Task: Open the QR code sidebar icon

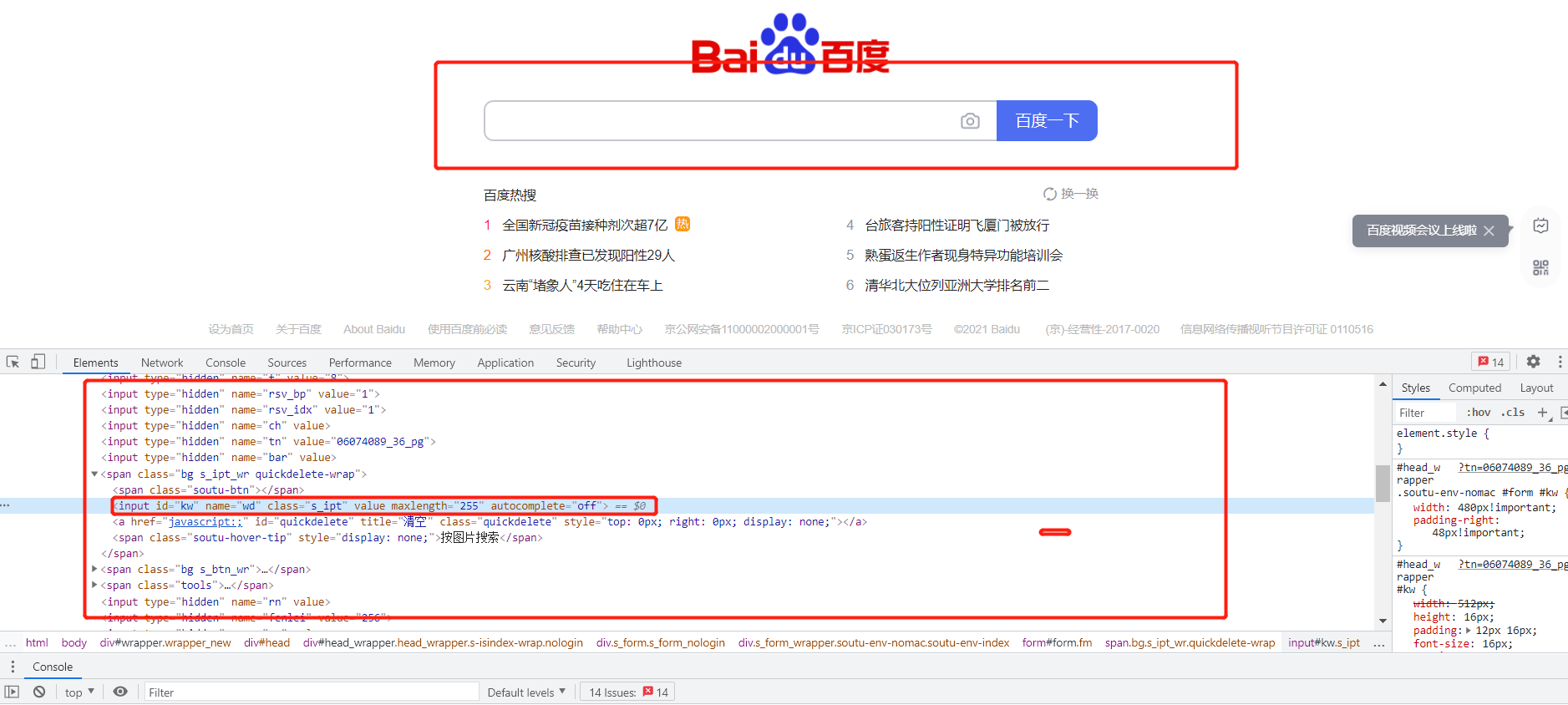Action: coord(1540,267)
